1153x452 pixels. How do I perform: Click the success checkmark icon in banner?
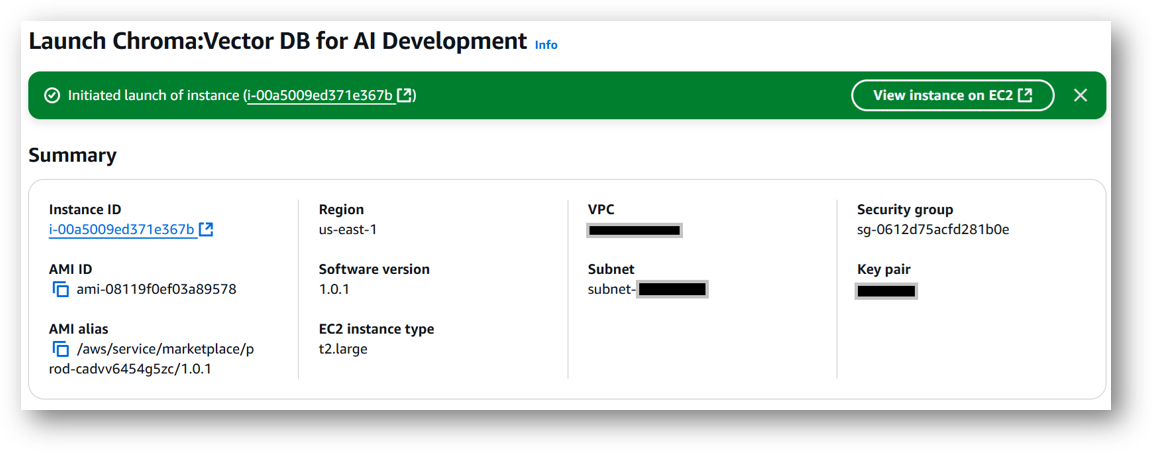click(51, 96)
